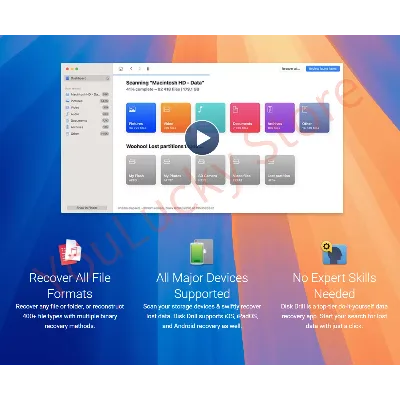Open the last gray lost partition tile
This screenshot has height=400, width=400.
click(280, 170)
